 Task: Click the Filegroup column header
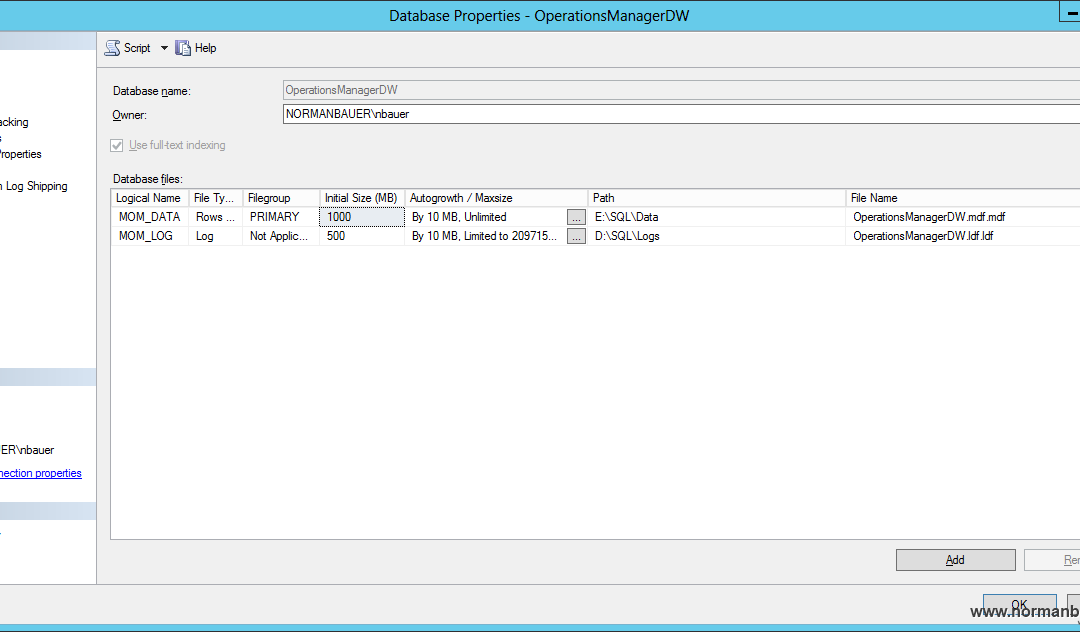(x=281, y=198)
